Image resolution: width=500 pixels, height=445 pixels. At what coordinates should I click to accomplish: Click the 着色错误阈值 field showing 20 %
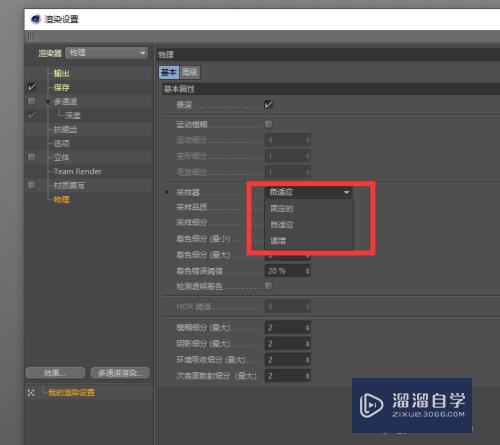pos(285,271)
